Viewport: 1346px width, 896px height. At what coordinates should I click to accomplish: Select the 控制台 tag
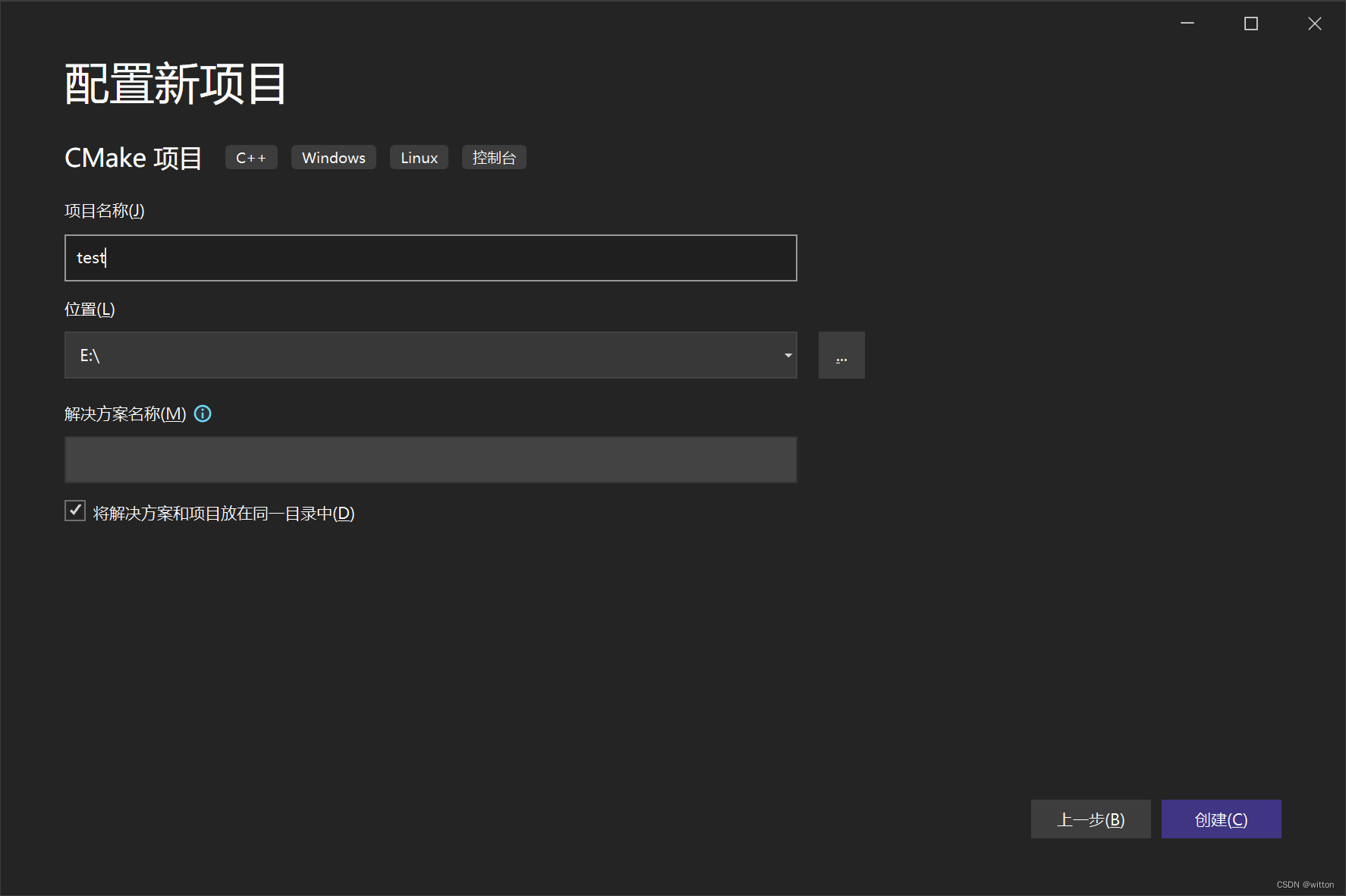[493, 157]
